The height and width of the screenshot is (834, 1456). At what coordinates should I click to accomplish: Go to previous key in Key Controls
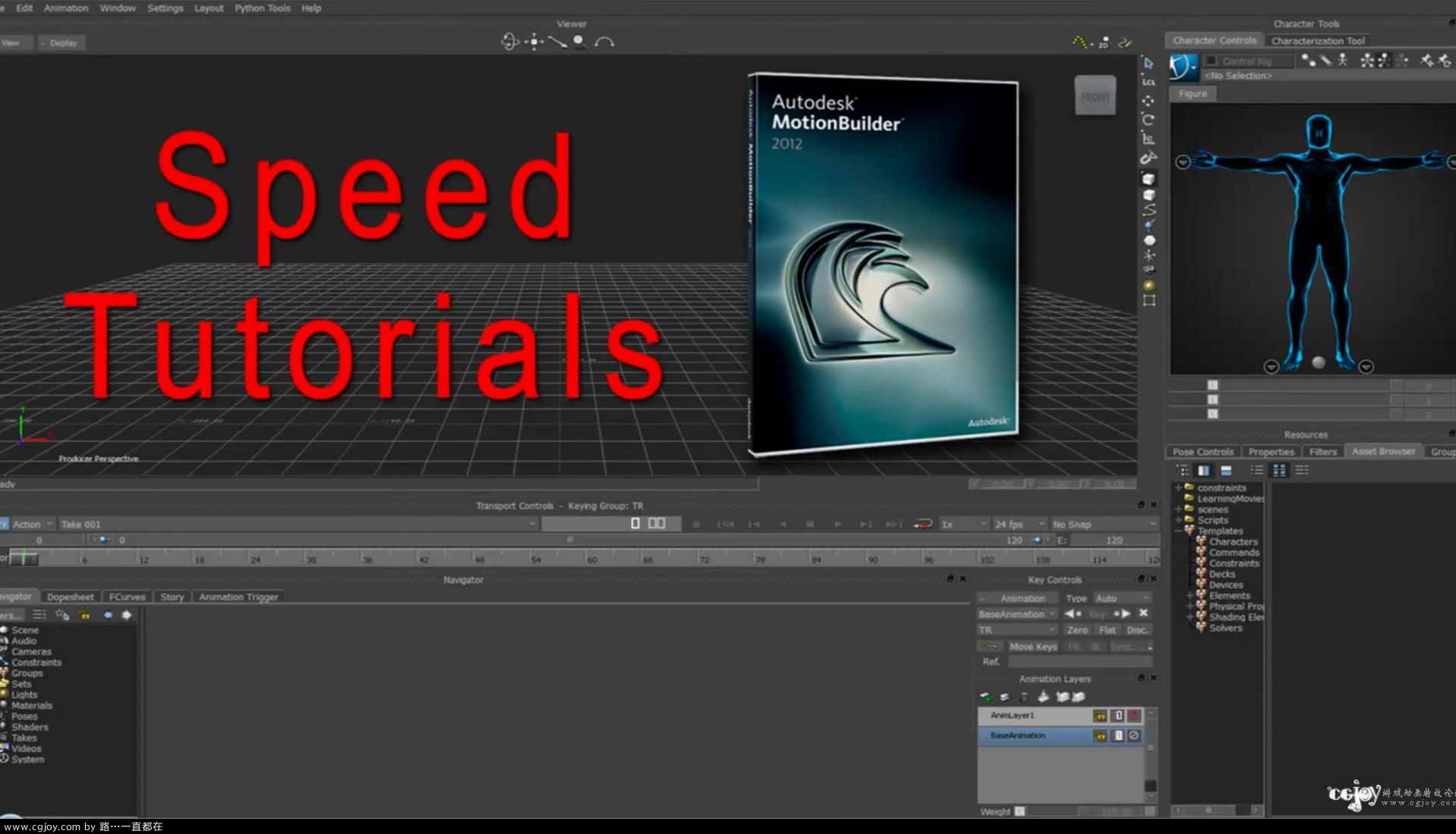1073,613
